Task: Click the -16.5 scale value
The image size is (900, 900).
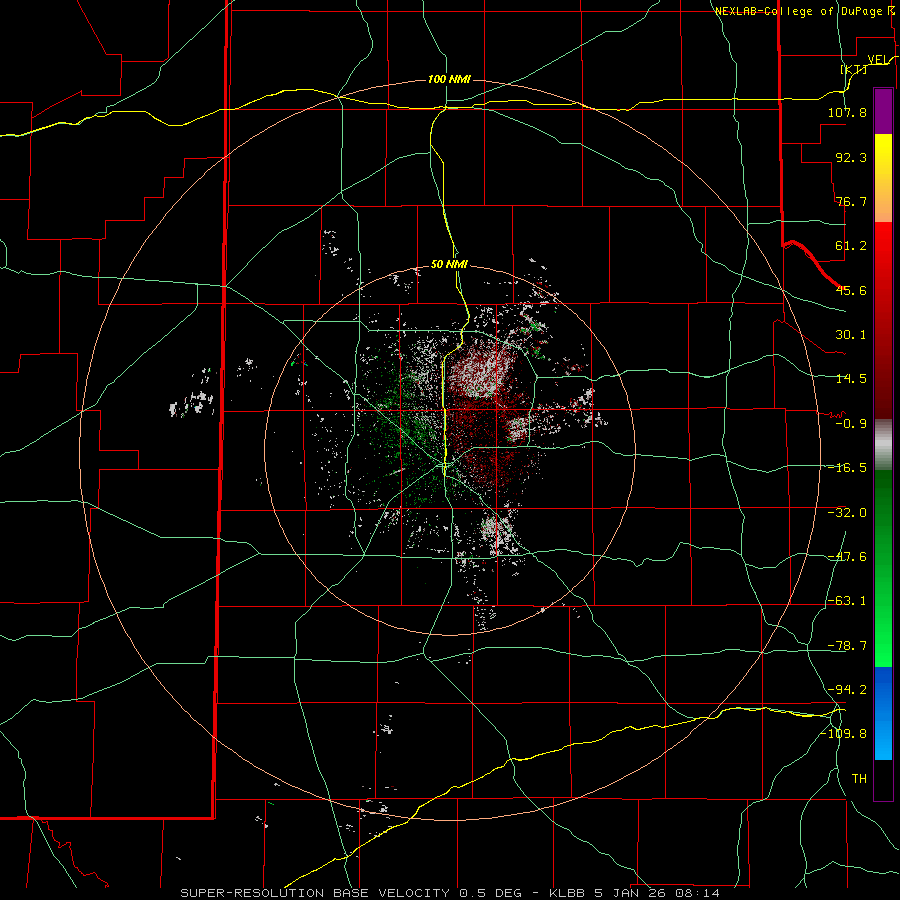Action: coord(847,468)
